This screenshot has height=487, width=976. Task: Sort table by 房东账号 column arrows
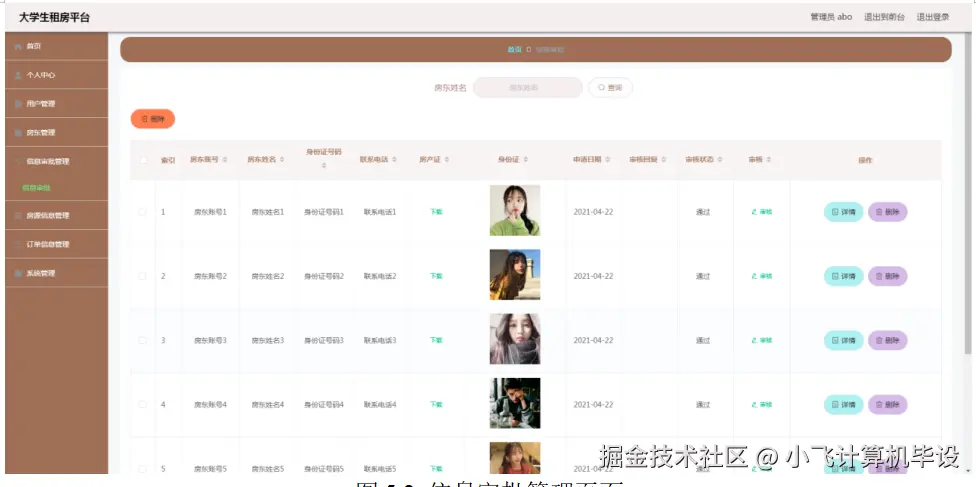(x=225, y=160)
